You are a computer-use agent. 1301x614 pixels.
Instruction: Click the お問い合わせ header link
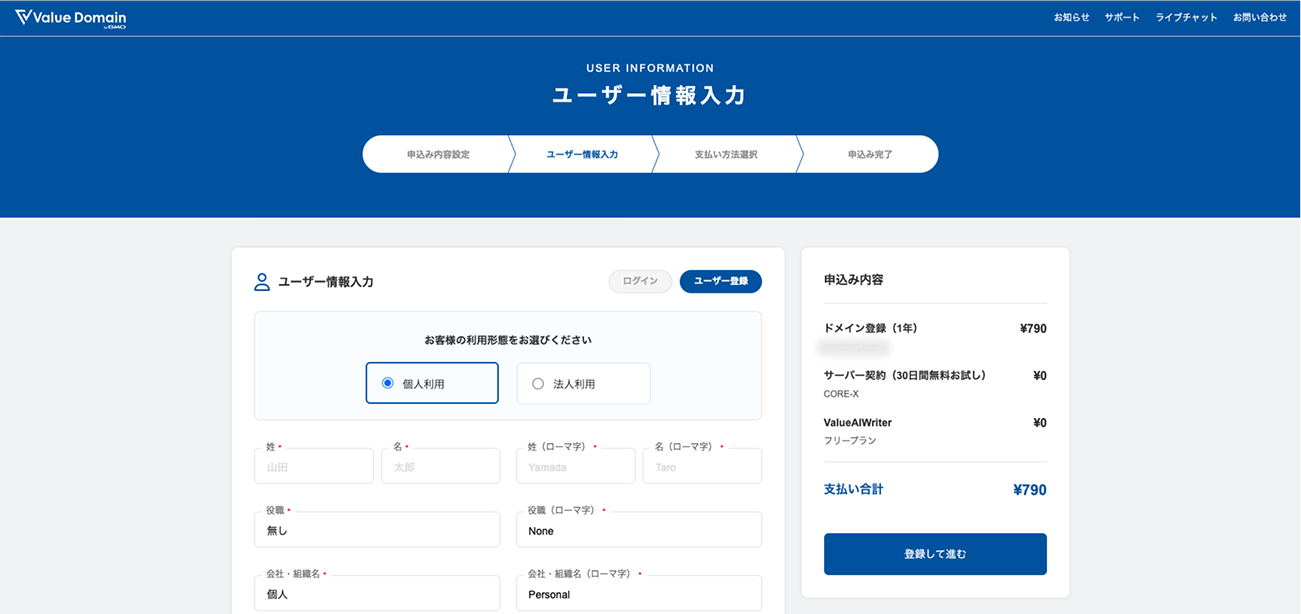coord(1259,18)
